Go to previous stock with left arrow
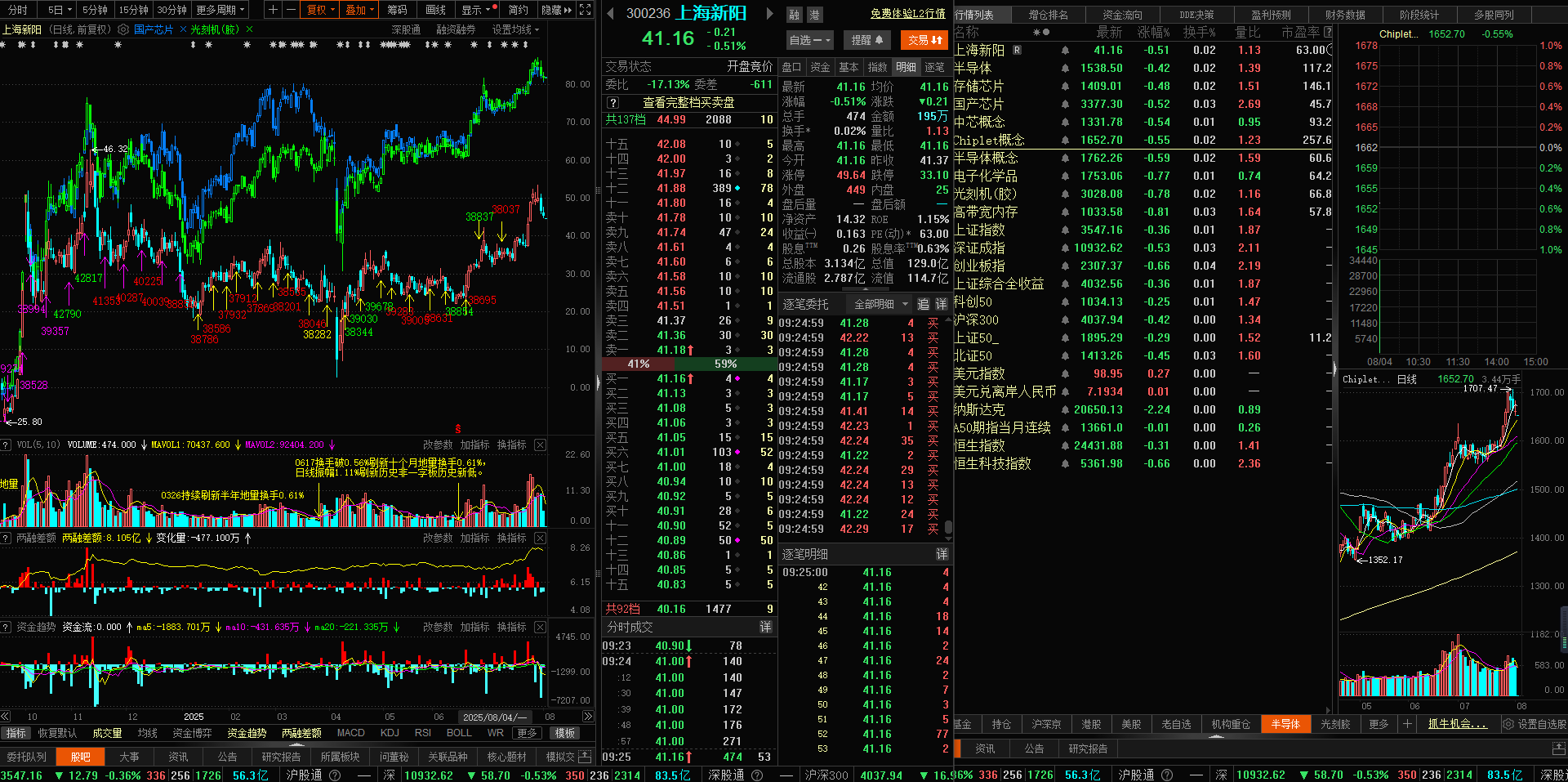Image resolution: width=1568 pixels, height=782 pixels. click(610, 13)
